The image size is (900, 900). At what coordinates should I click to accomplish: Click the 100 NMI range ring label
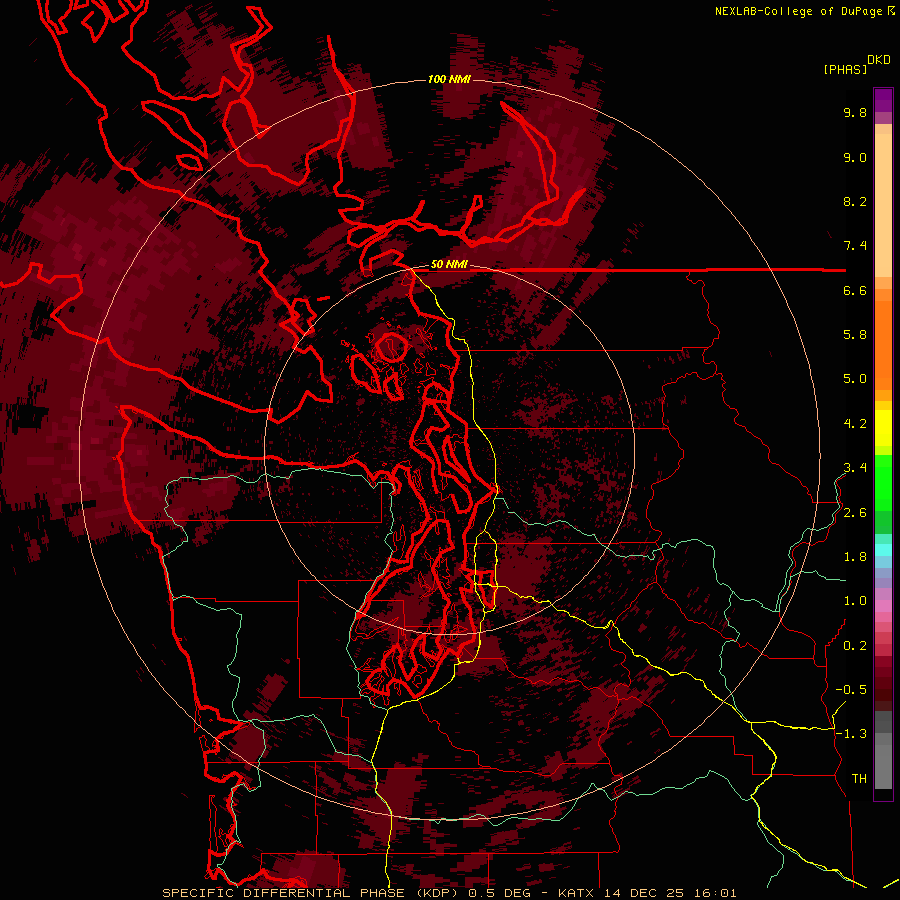[449, 79]
